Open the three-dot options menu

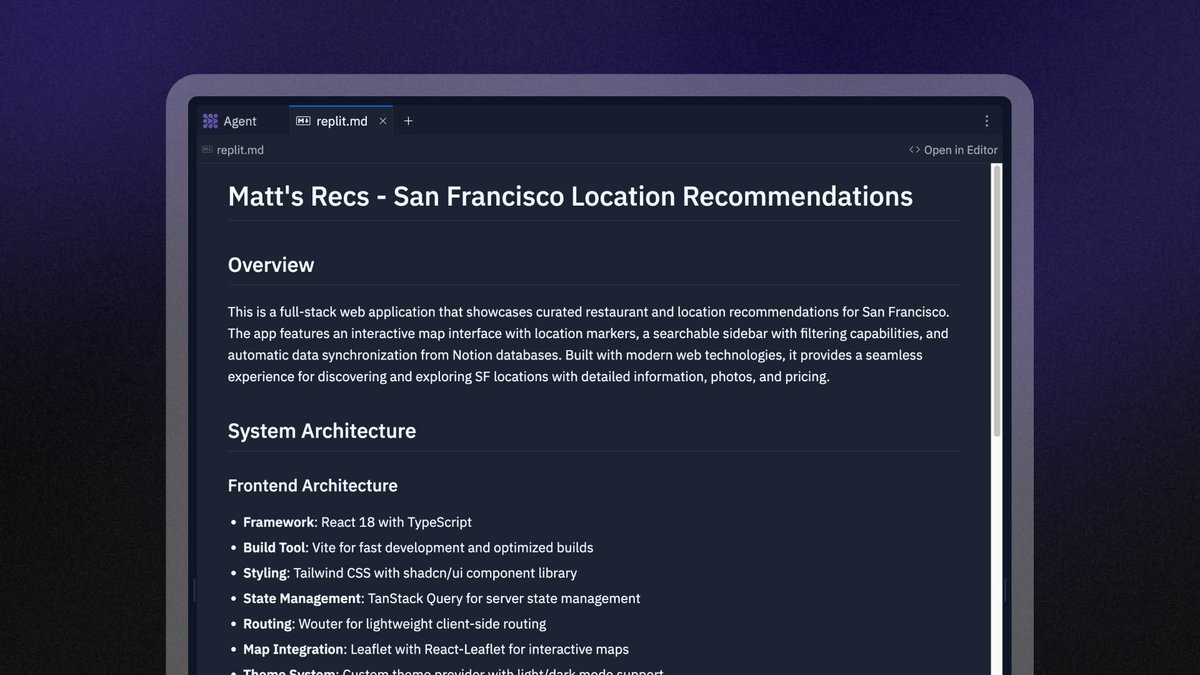tap(986, 121)
